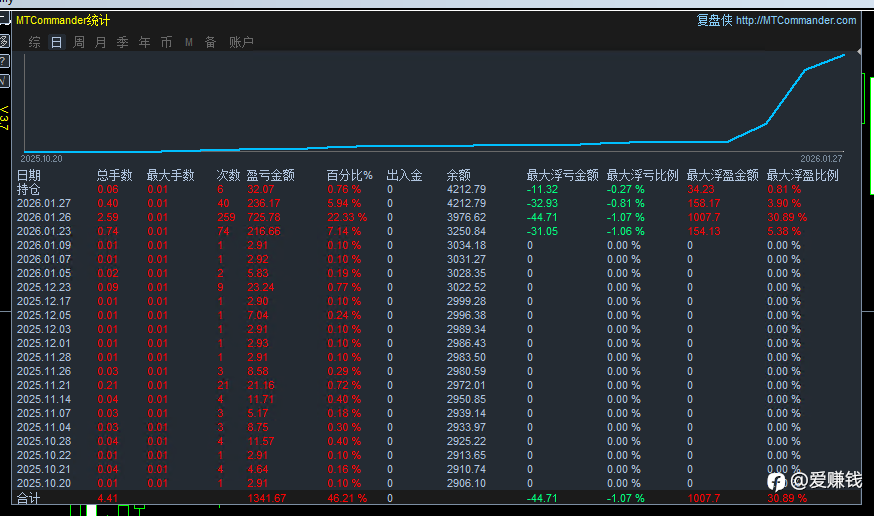The width and height of the screenshot is (874, 516).
Task: Click the 5.94 % percentage cell
Action: [344, 203]
